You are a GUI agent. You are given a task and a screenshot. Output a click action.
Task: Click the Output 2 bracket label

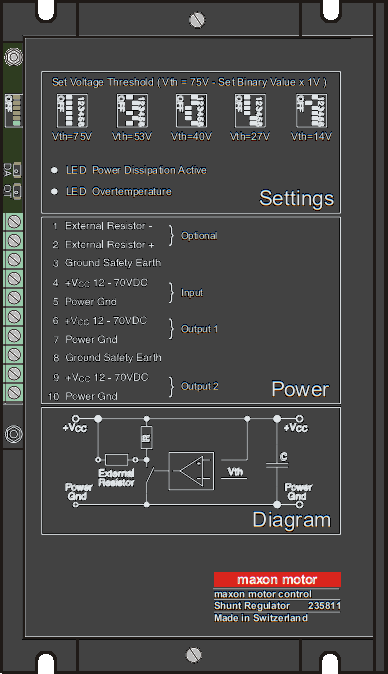[199, 386]
